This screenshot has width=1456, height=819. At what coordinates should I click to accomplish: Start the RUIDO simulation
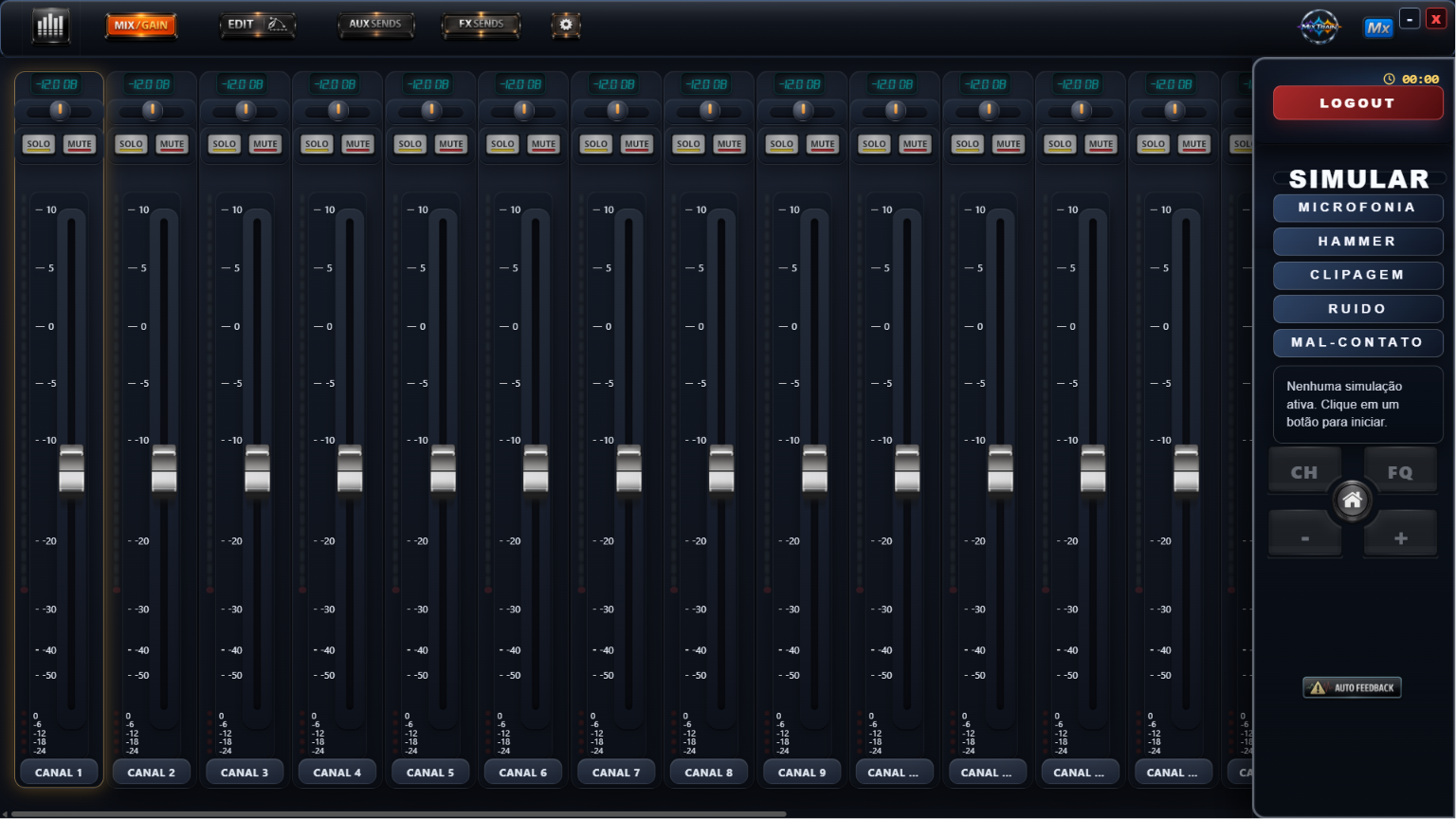1357,309
